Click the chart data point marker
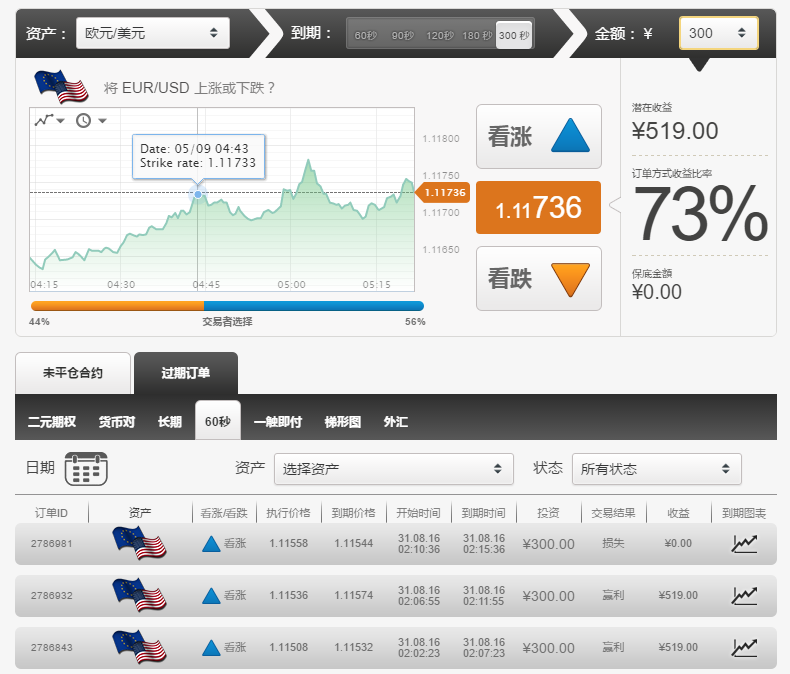The width and height of the screenshot is (790, 674). click(198, 194)
